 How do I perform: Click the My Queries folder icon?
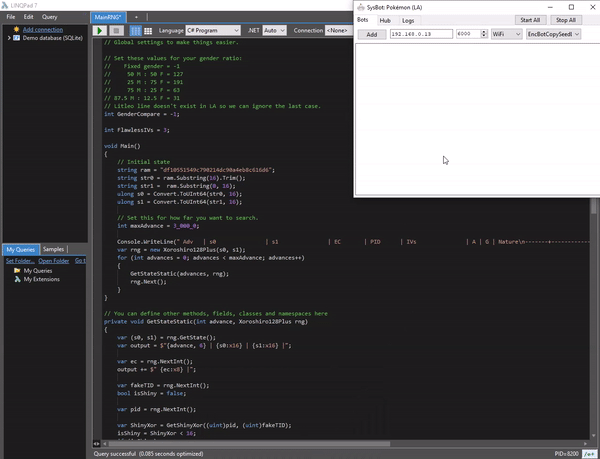pos(17,270)
